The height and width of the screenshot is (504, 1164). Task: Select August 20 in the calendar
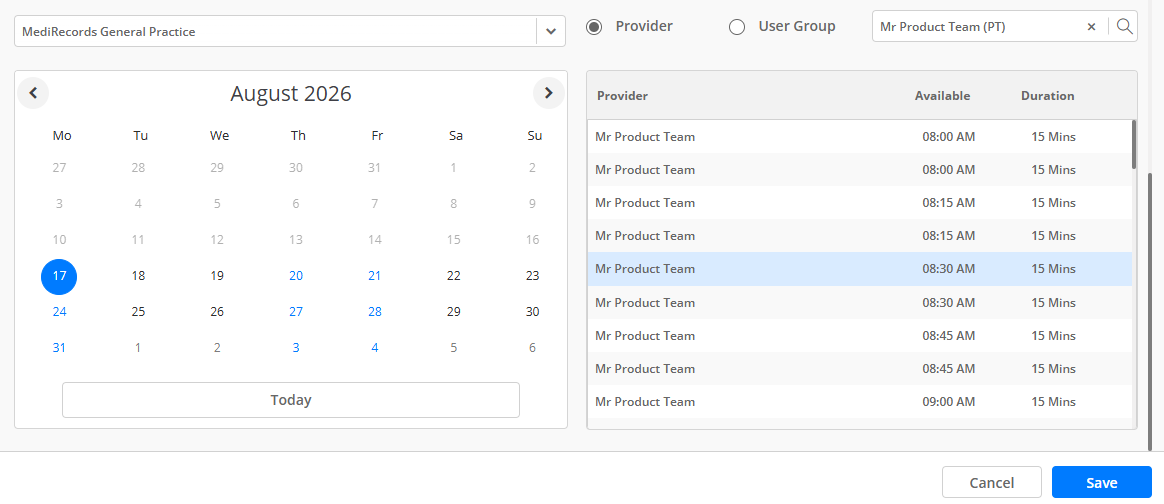coord(295,276)
